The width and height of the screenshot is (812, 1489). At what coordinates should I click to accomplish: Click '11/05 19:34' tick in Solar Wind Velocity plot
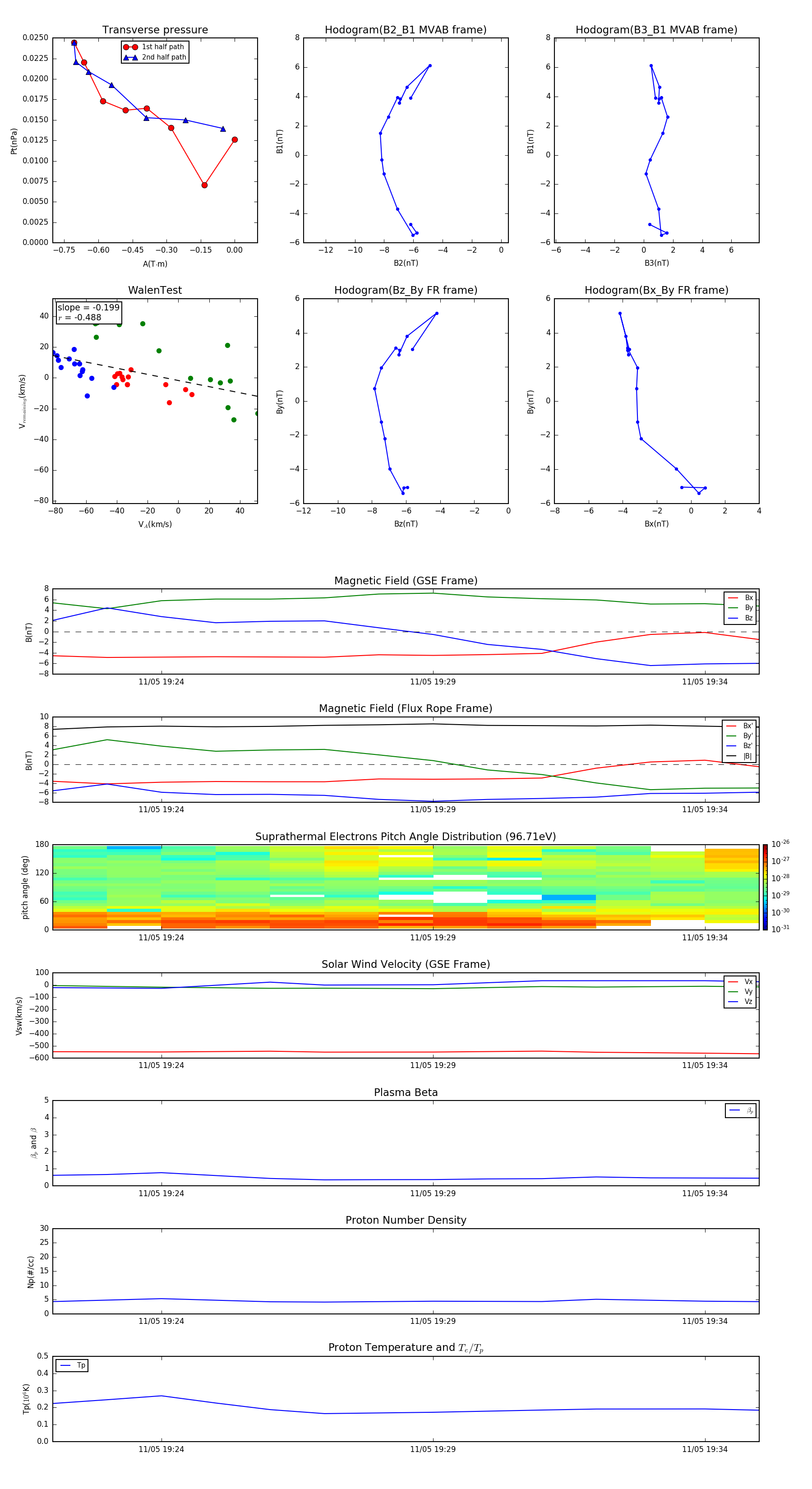705,1065
